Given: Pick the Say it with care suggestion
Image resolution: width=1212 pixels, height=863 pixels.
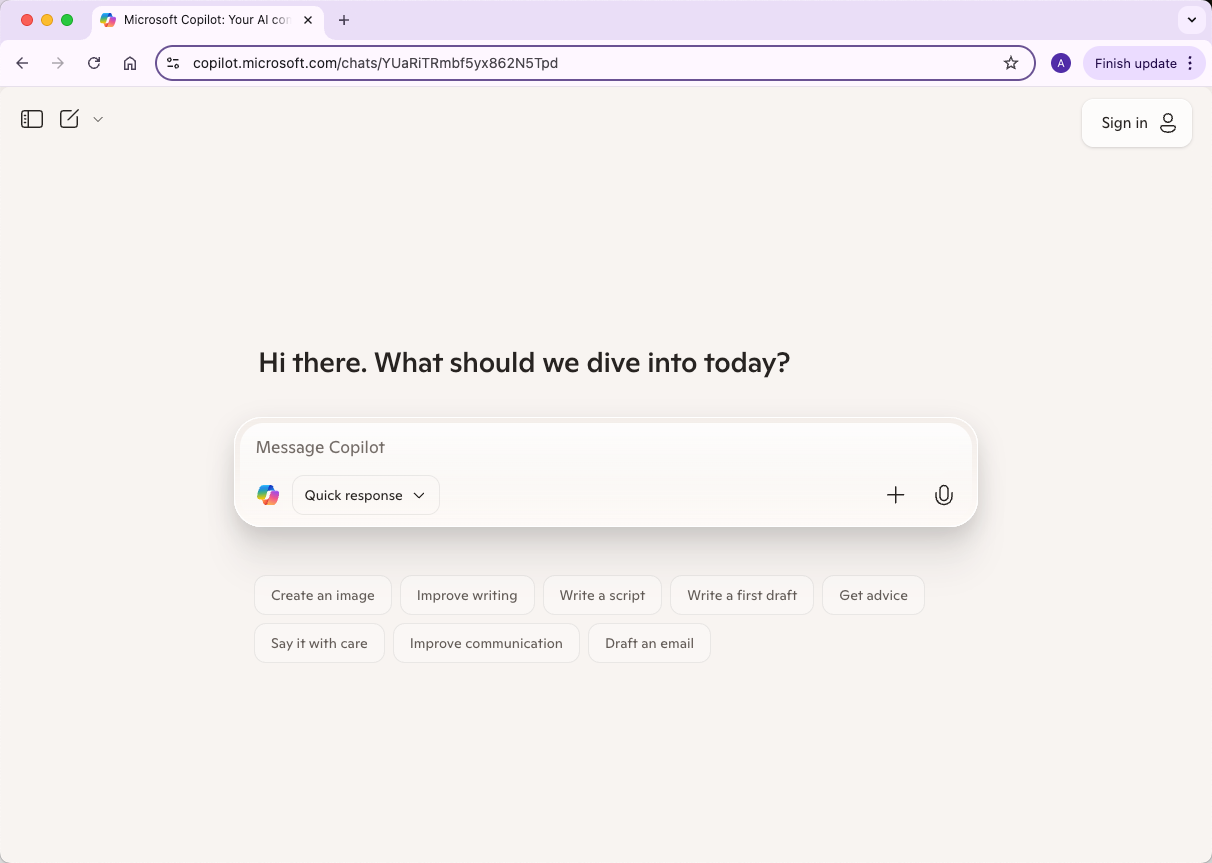Looking at the screenshot, I should click(x=319, y=643).
